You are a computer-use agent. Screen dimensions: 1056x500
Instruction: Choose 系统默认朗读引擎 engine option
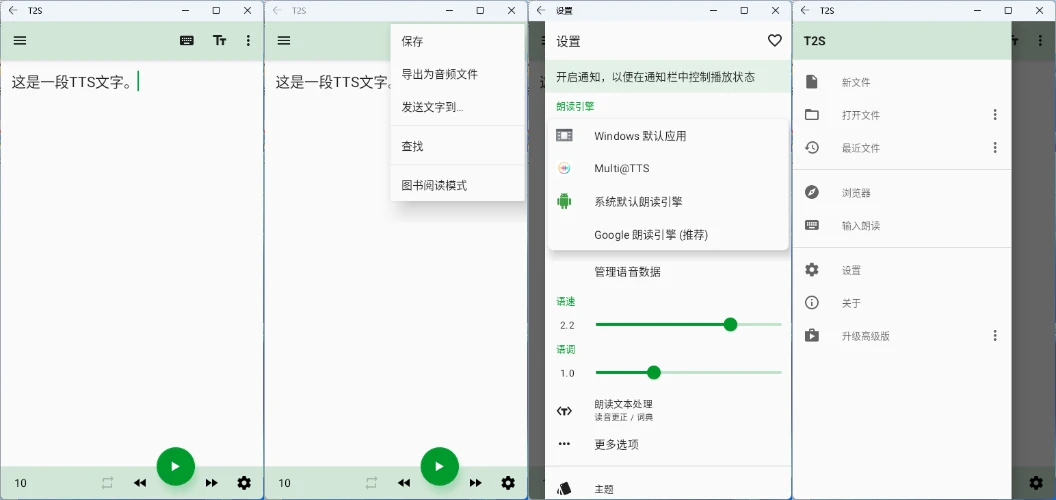pyautogui.click(x=637, y=202)
